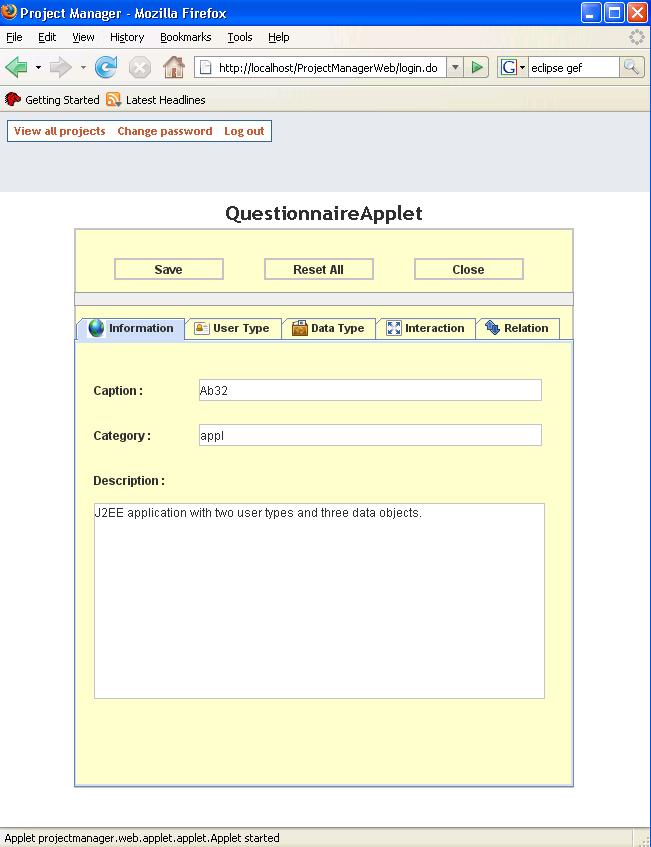Click the Google search engine icon

point(508,68)
